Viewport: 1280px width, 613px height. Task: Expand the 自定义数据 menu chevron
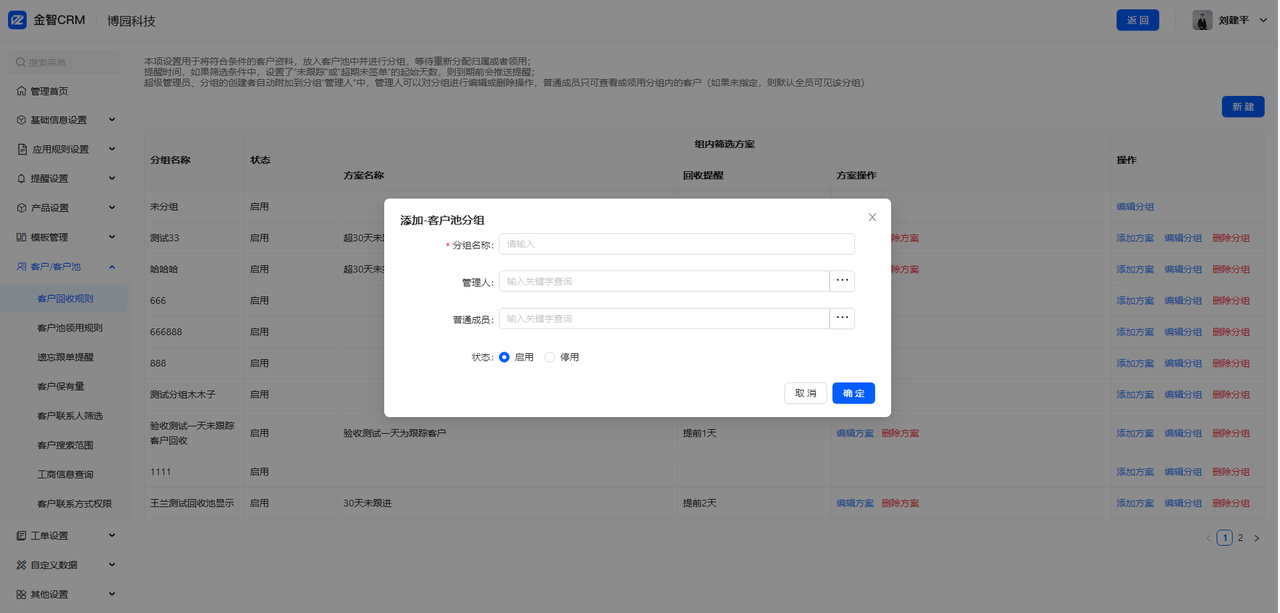tap(112, 565)
